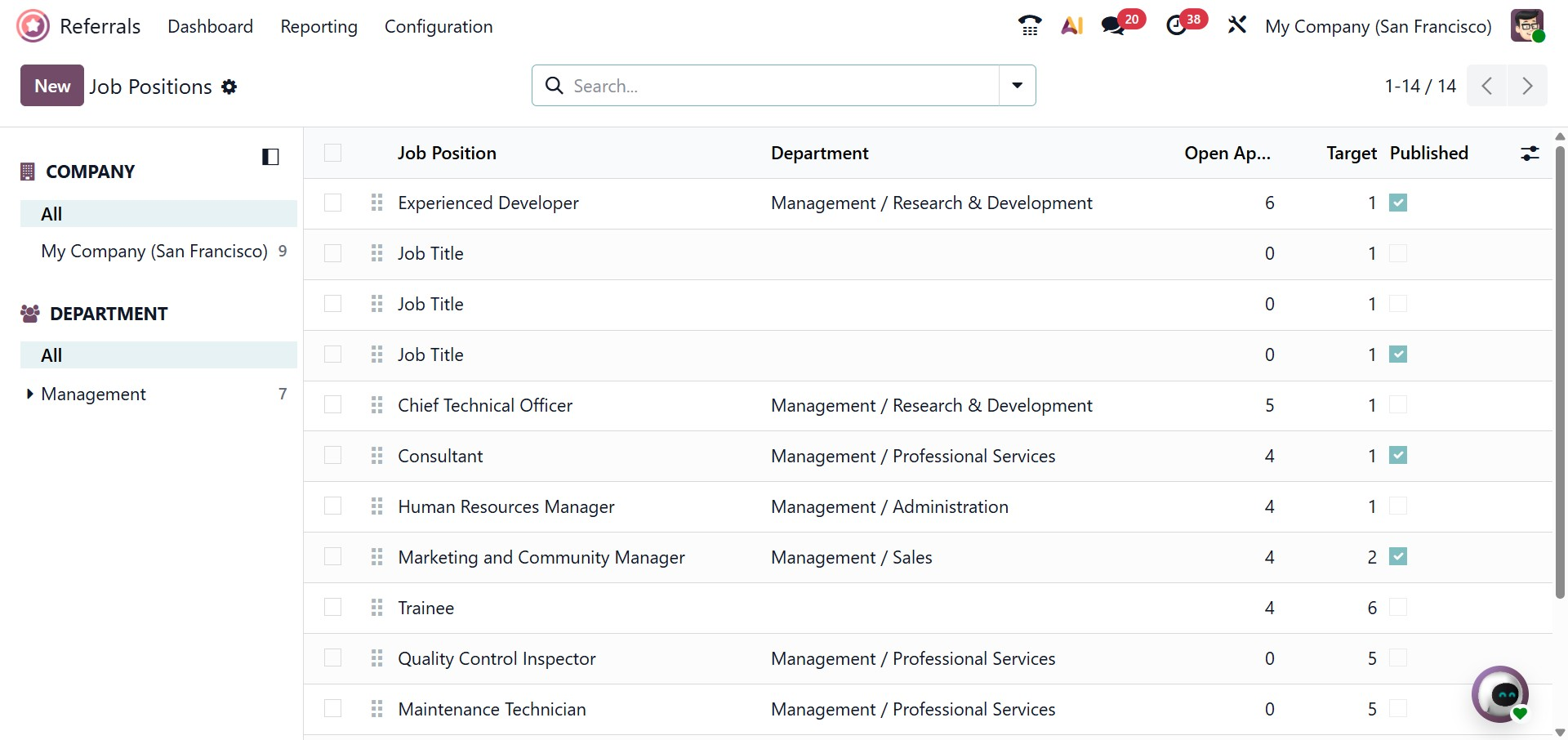Open the VoIP phone icon
The height and width of the screenshot is (740, 1568).
click(x=1030, y=26)
